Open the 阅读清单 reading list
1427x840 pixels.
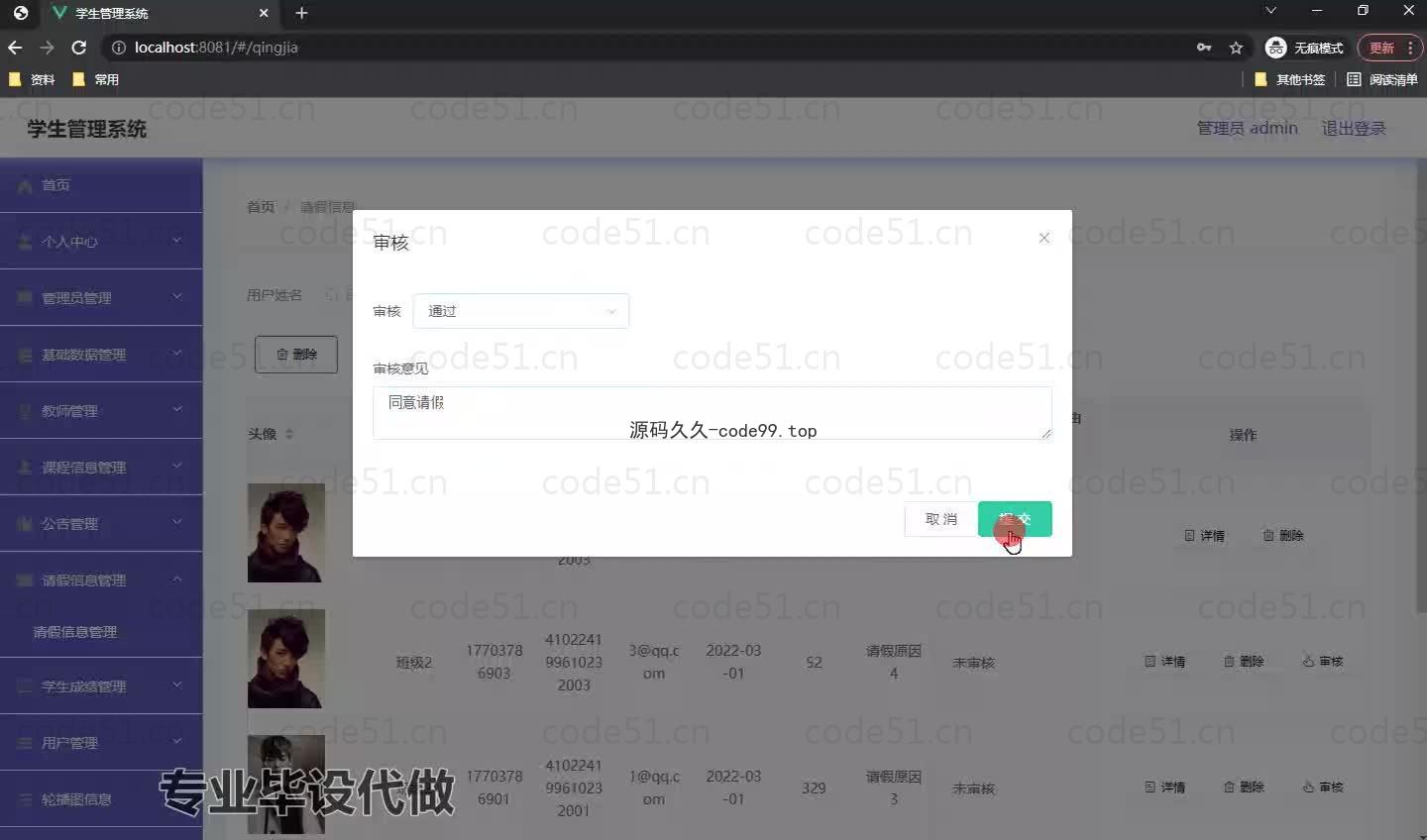[1381, 79]
